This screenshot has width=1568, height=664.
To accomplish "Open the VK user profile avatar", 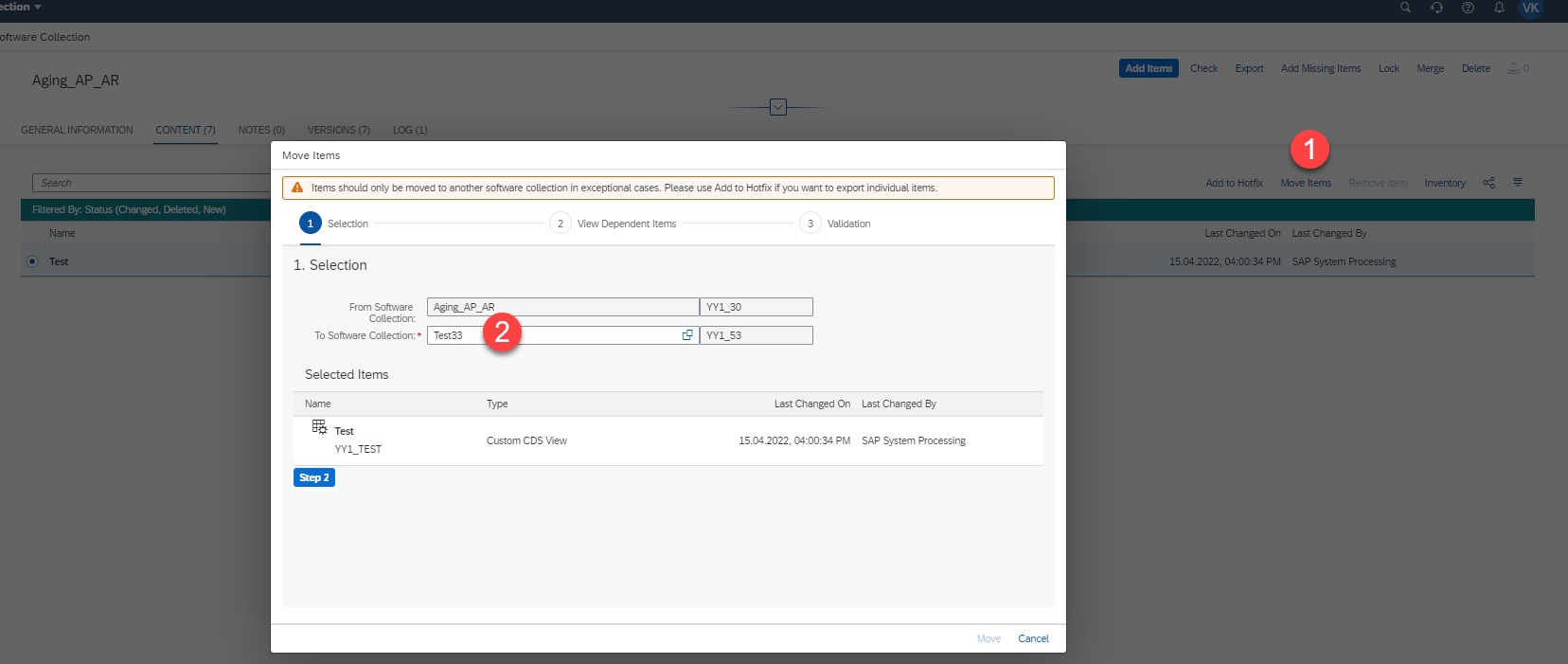I will (x=1530, y=8).
